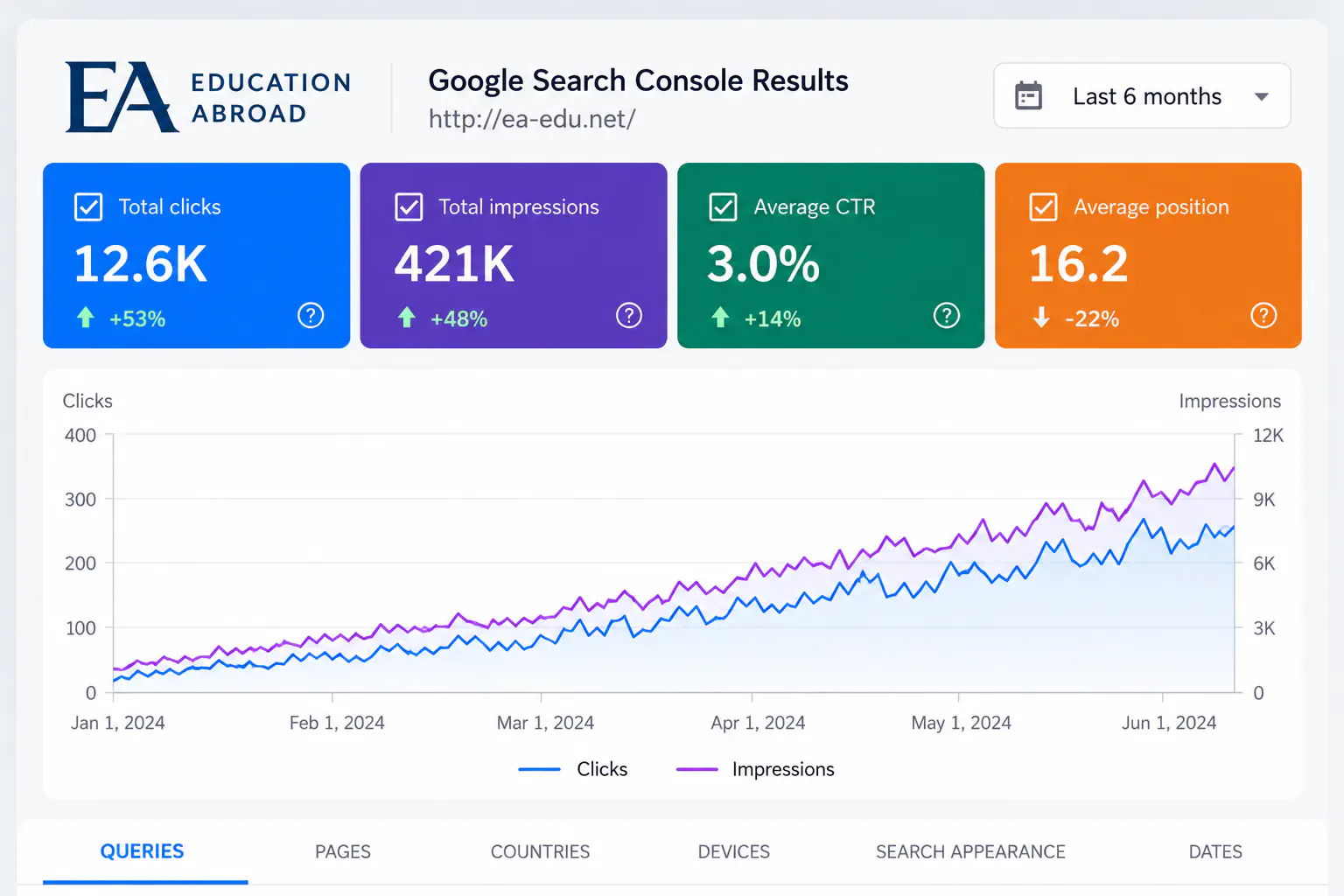This screenshot has height=896, width=1344.
Task: Click green up arrow beside +53%
Action: coord(86,317)
